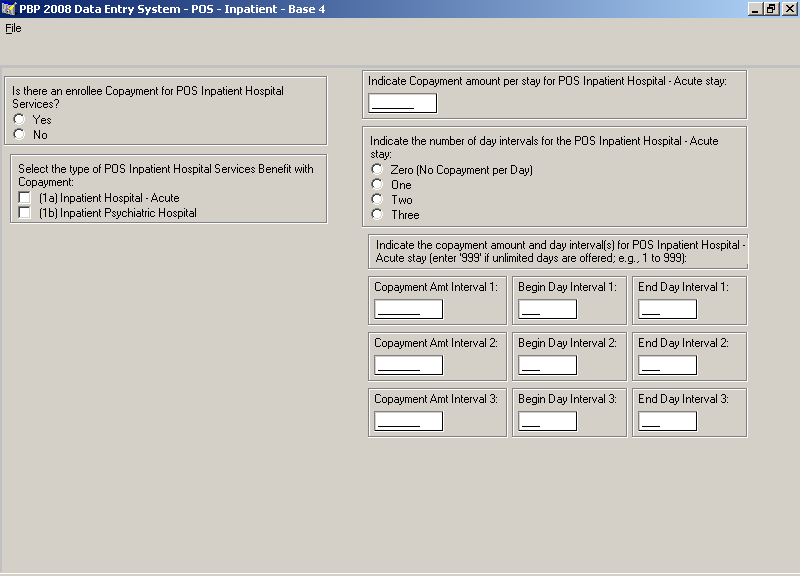Click End Day Interval 3 field
800x576 pixels.
coord(667,421)
